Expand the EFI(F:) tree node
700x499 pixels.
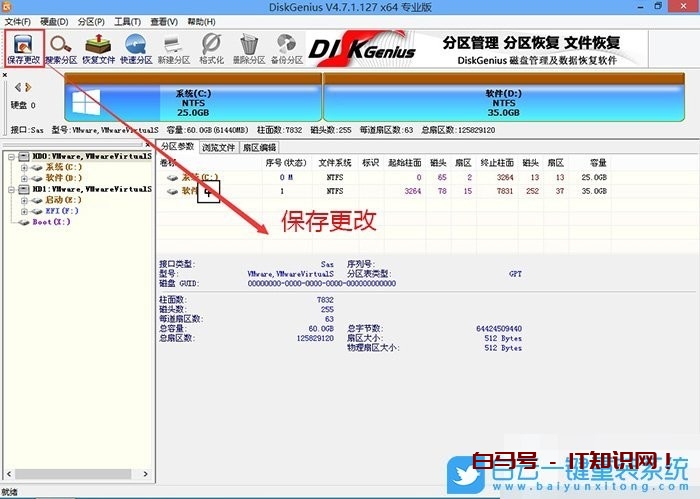tap(24, 211)
